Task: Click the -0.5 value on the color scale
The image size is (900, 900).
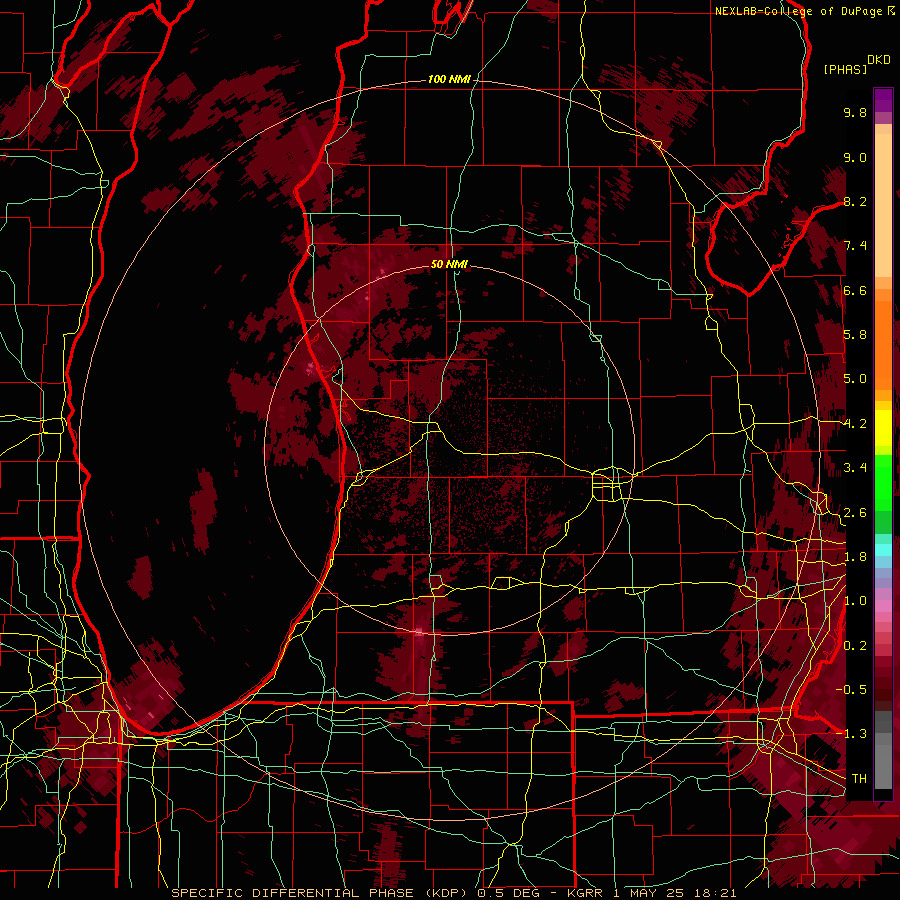Action: (852, 690)
